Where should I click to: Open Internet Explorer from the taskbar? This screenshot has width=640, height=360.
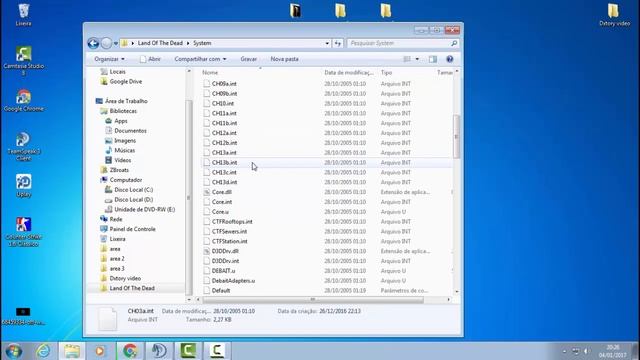point(43,351)
